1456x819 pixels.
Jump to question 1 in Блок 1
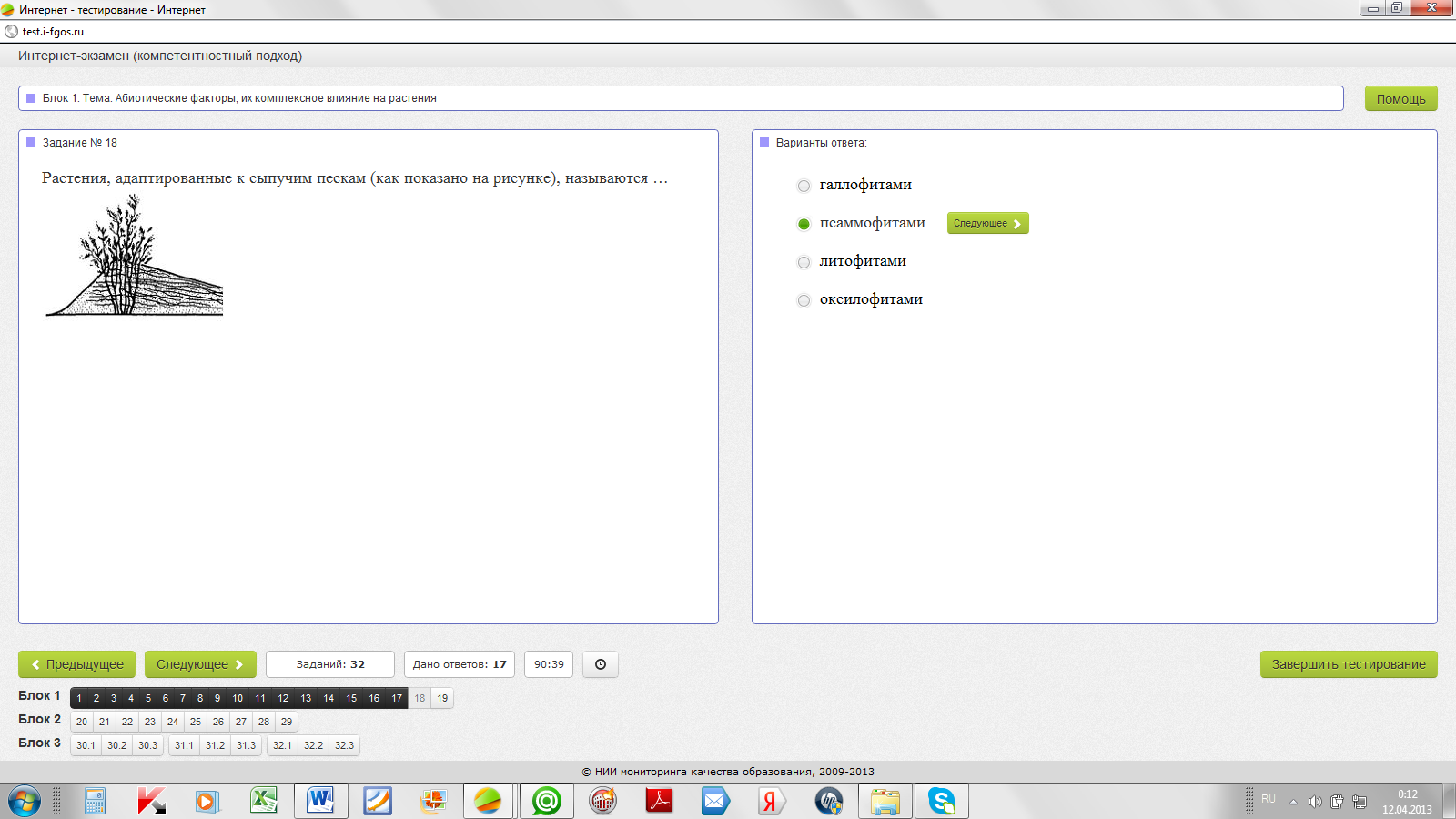tap(79, 698)
